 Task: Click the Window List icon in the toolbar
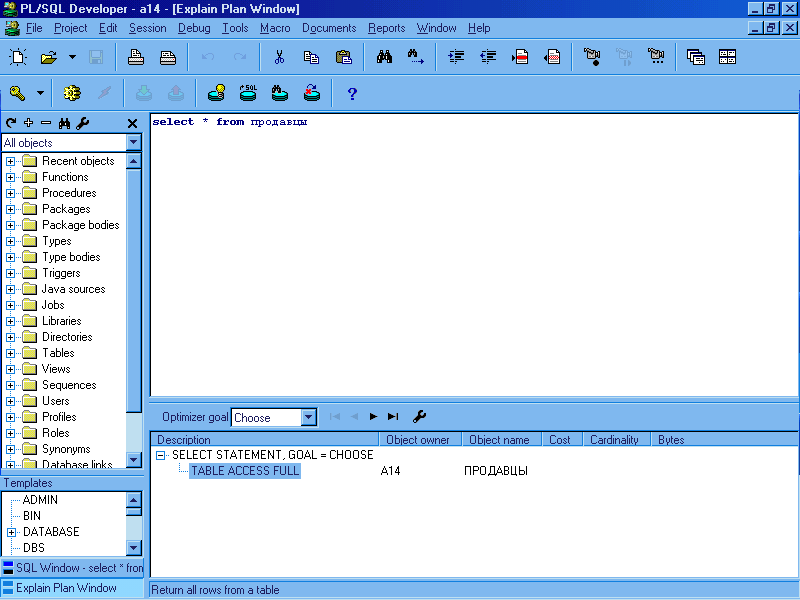pyautogui.click(x=695, y=57)
